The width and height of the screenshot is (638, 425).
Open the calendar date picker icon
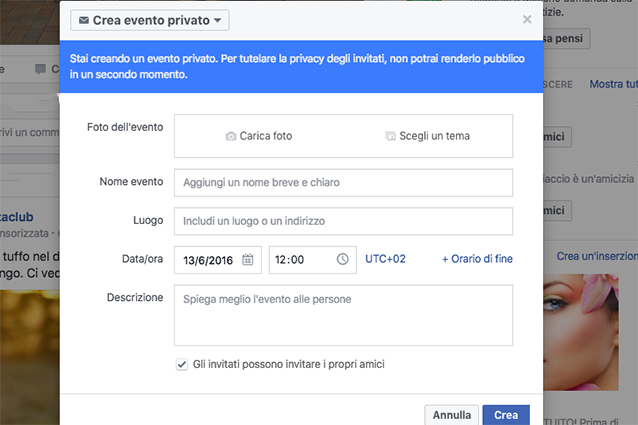248,259
